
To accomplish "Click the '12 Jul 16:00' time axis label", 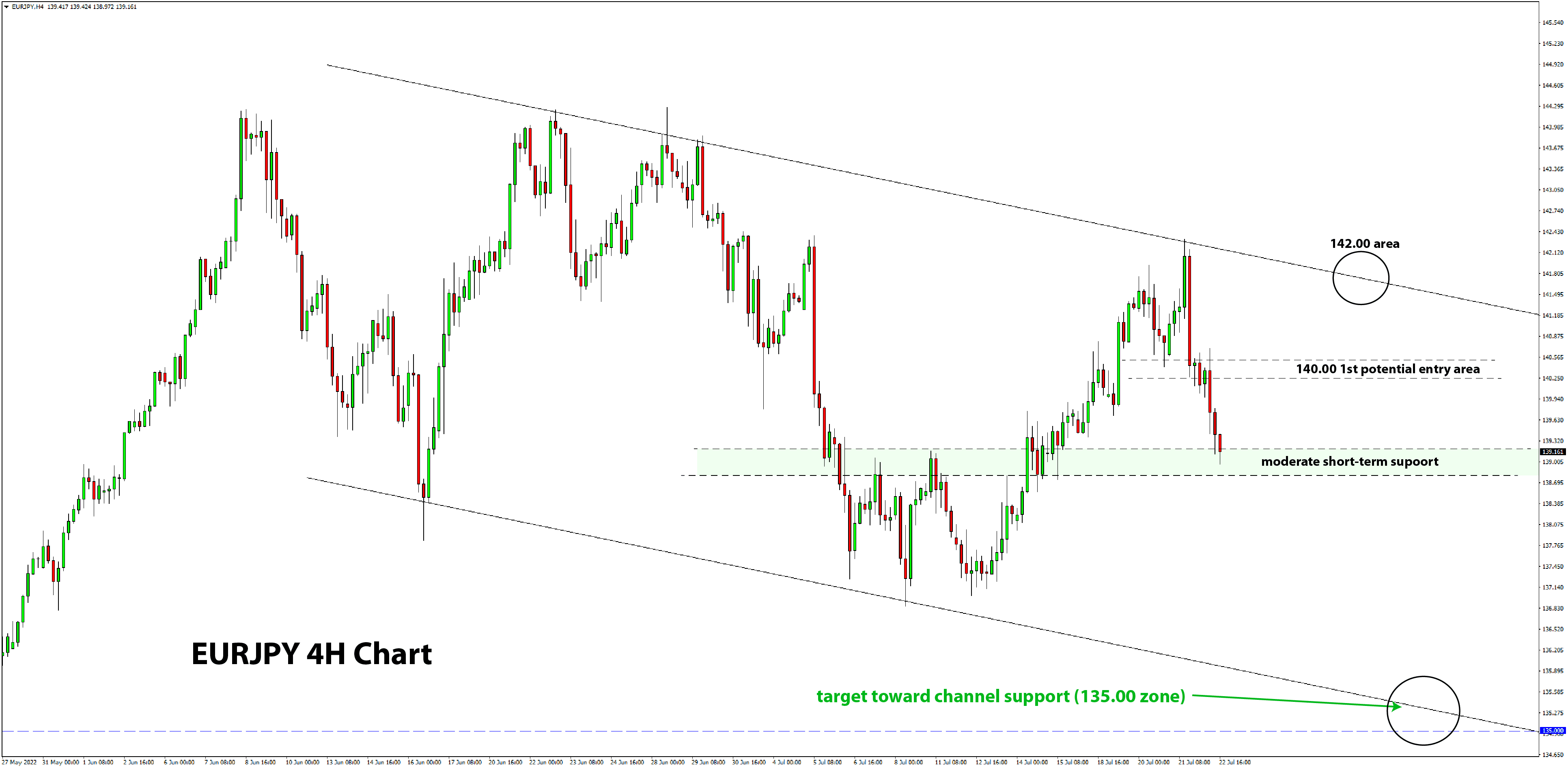I will point(992,762).
